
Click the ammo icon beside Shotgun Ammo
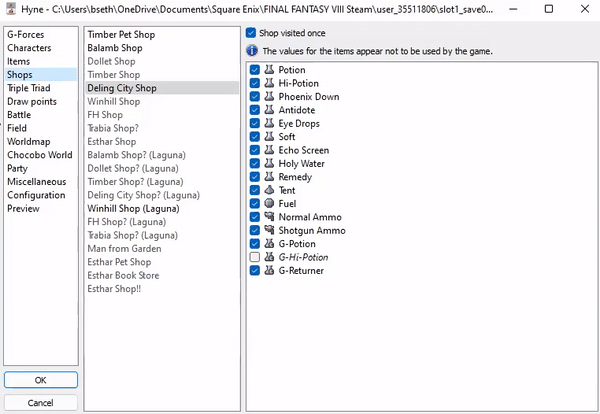point(269,230)
